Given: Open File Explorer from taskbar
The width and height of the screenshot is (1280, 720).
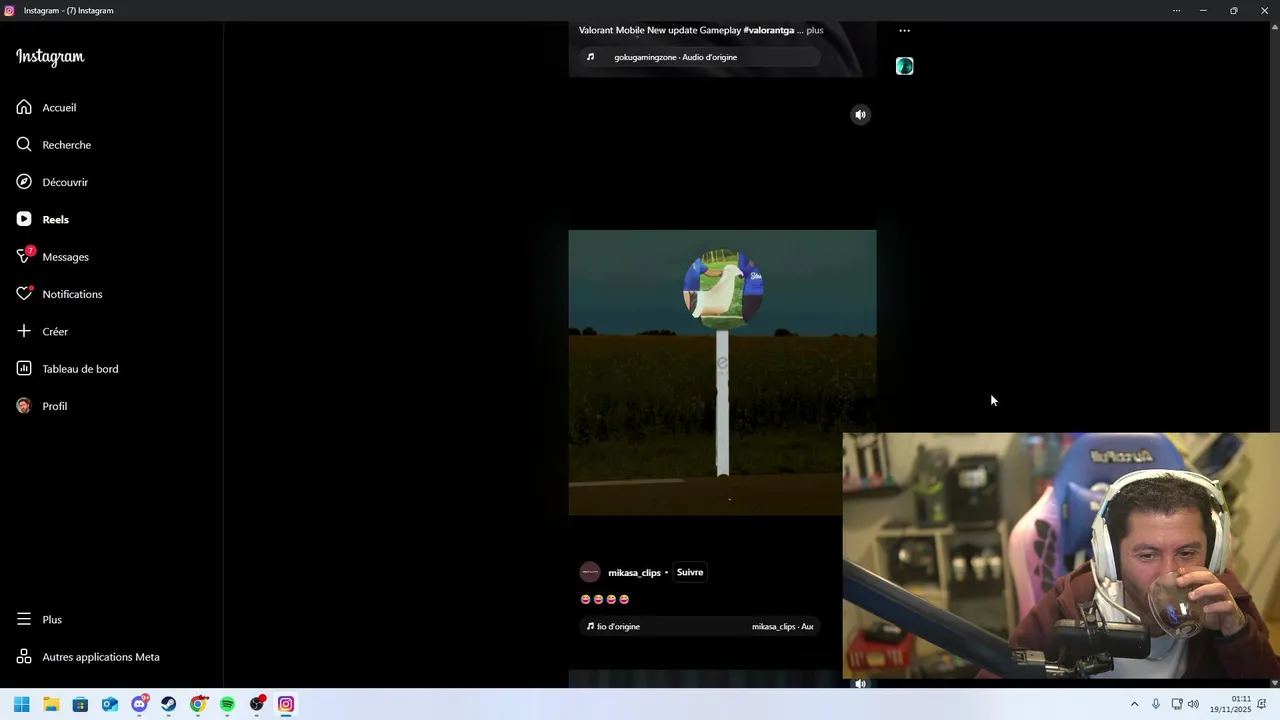Looking at the screenshot, I should click(x=51, y=704).
